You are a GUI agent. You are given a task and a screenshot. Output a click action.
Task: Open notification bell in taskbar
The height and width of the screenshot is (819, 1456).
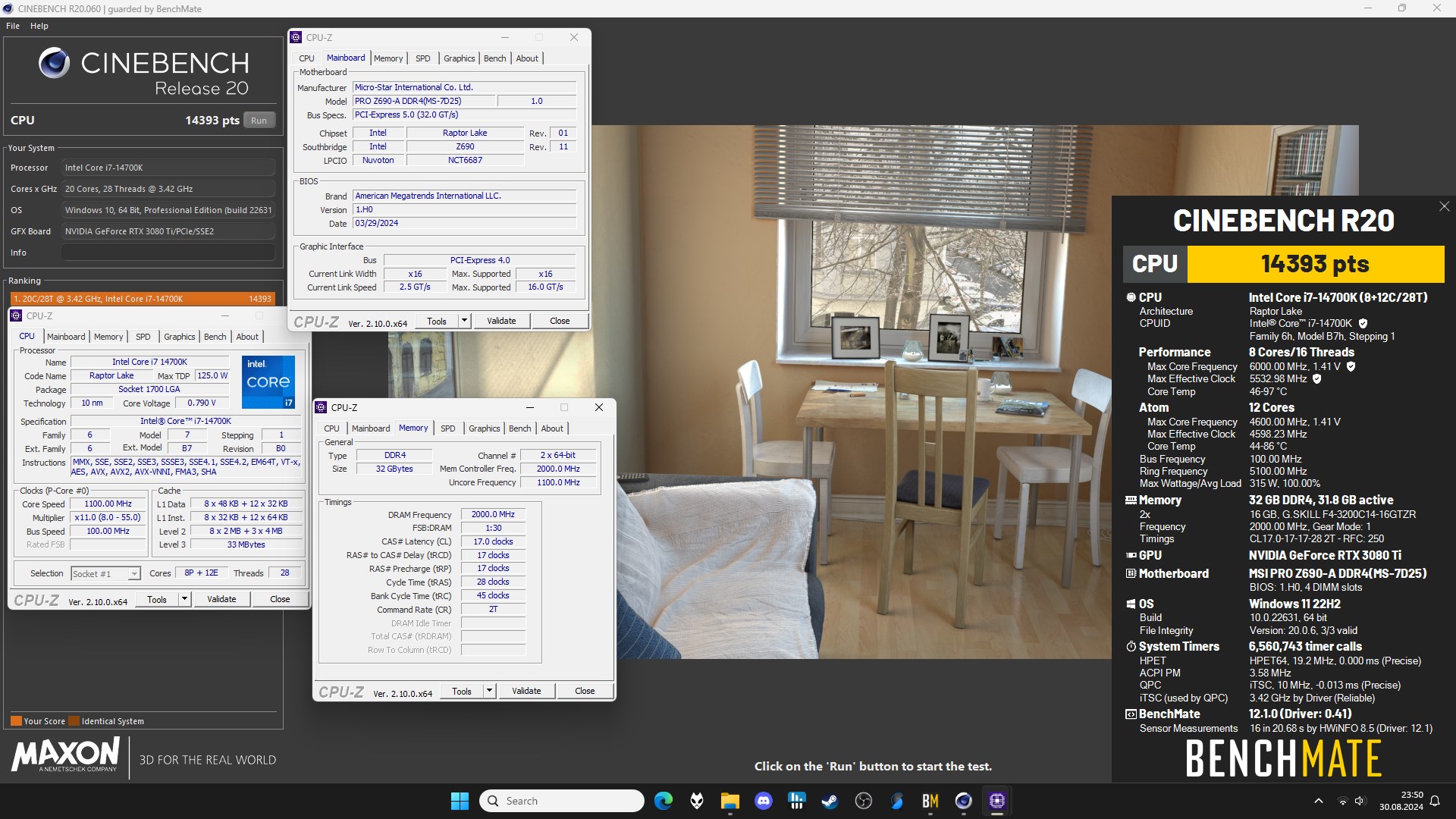pos(1435,801)
